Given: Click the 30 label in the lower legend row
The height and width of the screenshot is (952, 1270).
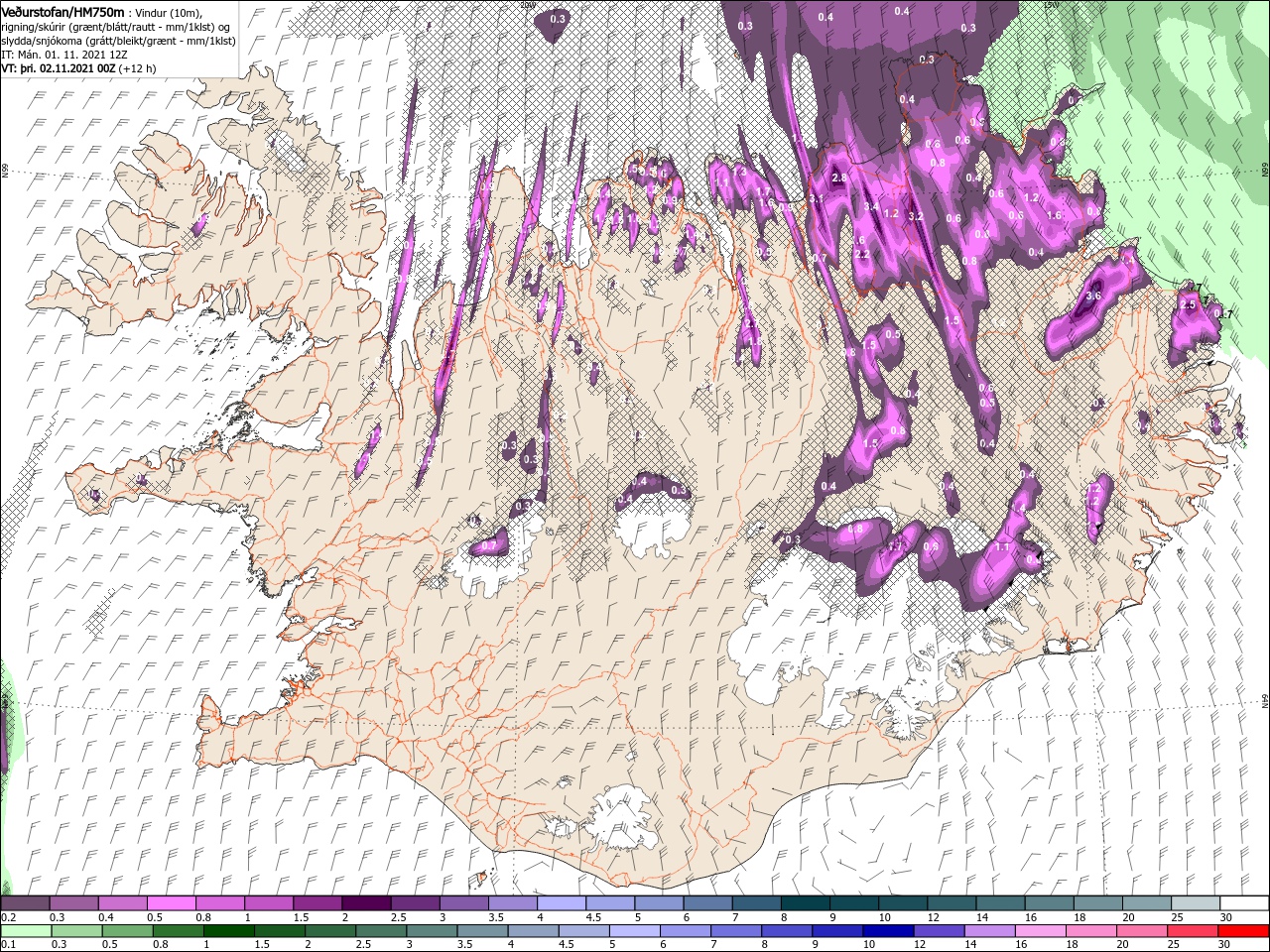Looking at the screenshot, I should [1226, 944].
